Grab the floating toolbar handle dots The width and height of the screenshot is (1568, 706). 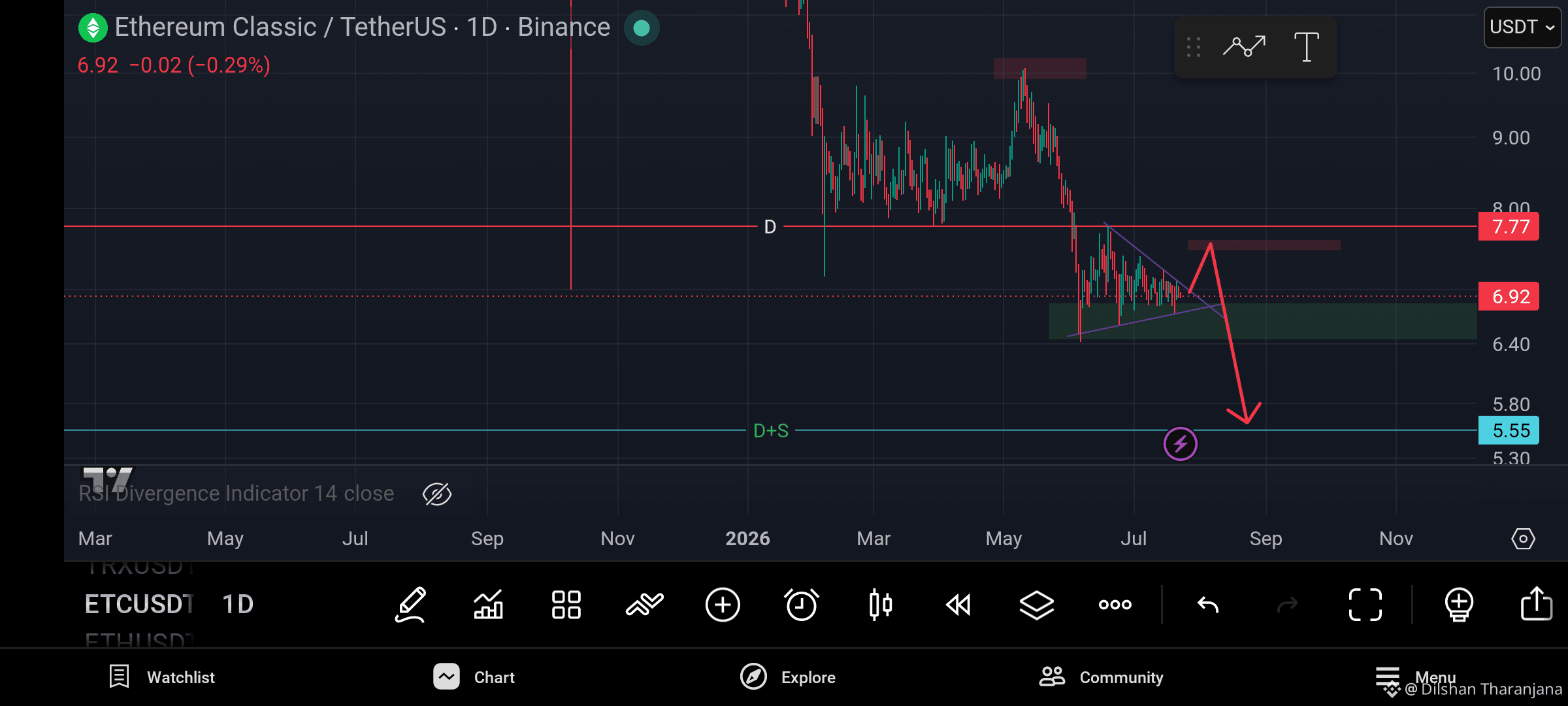click(x=1194, y=47)
